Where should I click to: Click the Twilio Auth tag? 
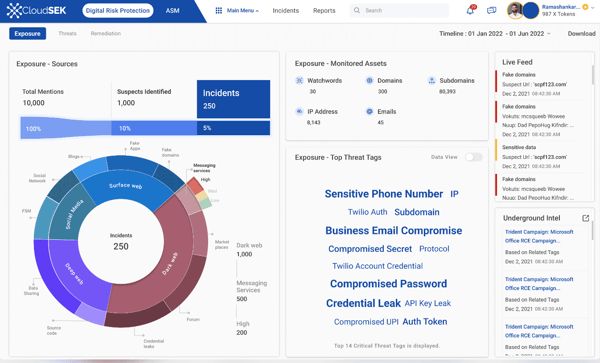(x=367, y=212)
